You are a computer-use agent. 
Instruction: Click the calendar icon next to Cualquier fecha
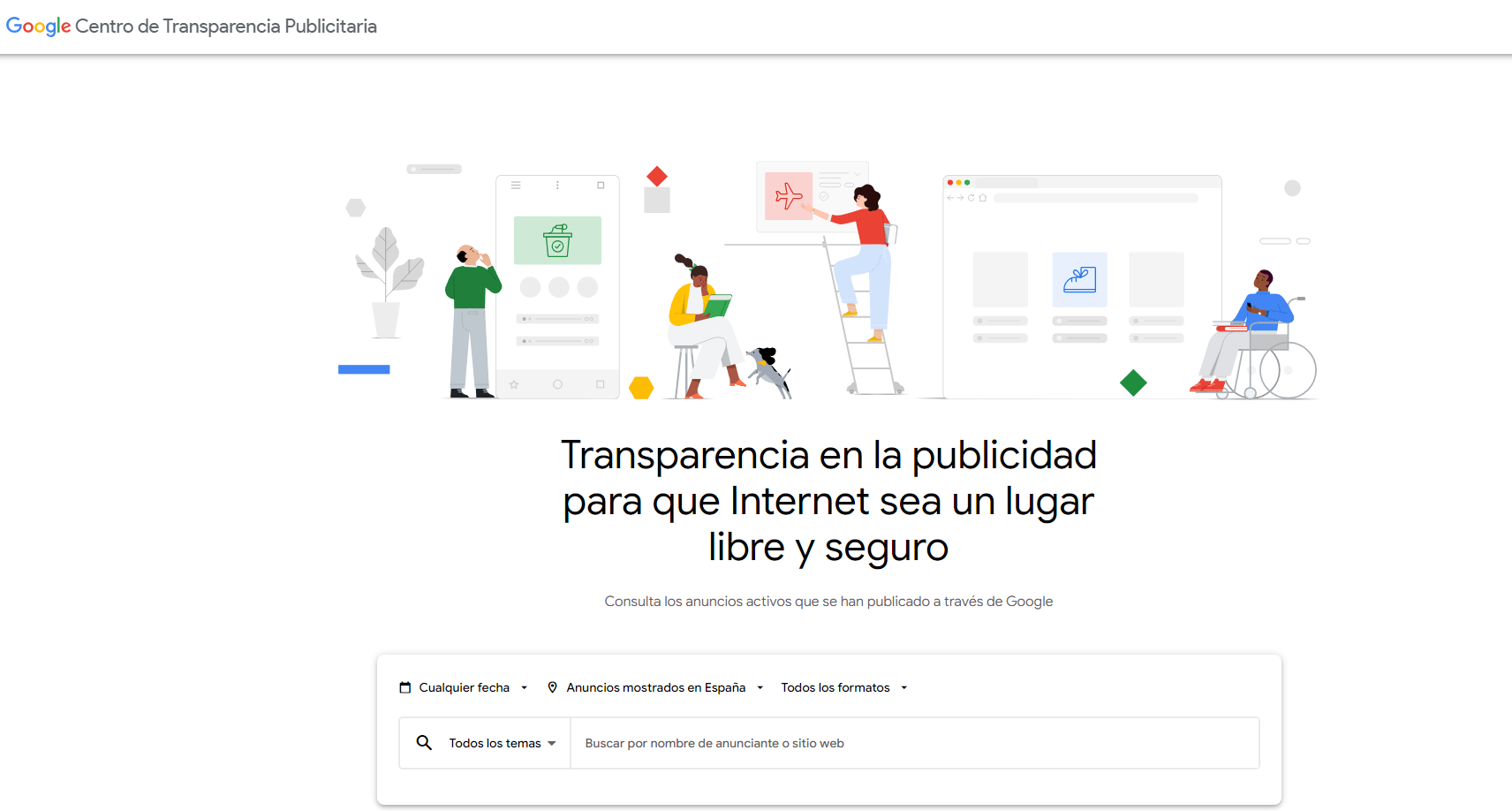point(405,687)
